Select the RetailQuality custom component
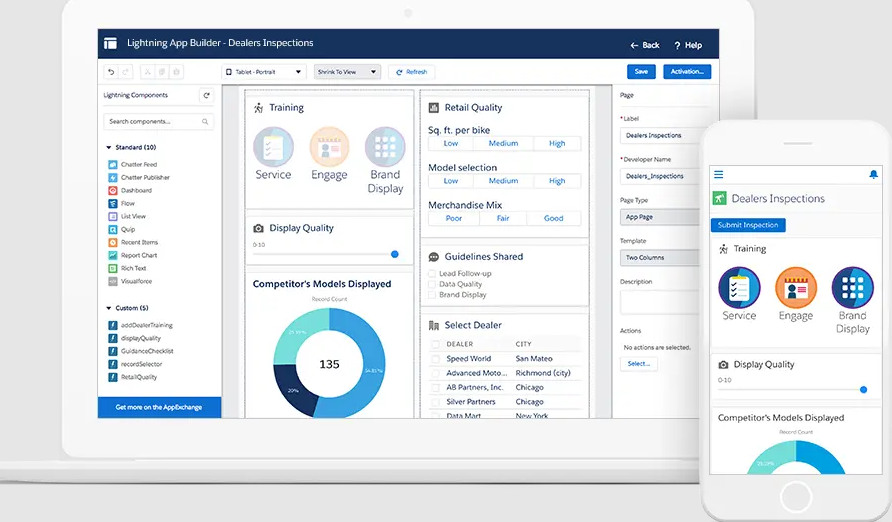Image resolution: width=892 pixels, height=522 pixels. tap(133, 377)
